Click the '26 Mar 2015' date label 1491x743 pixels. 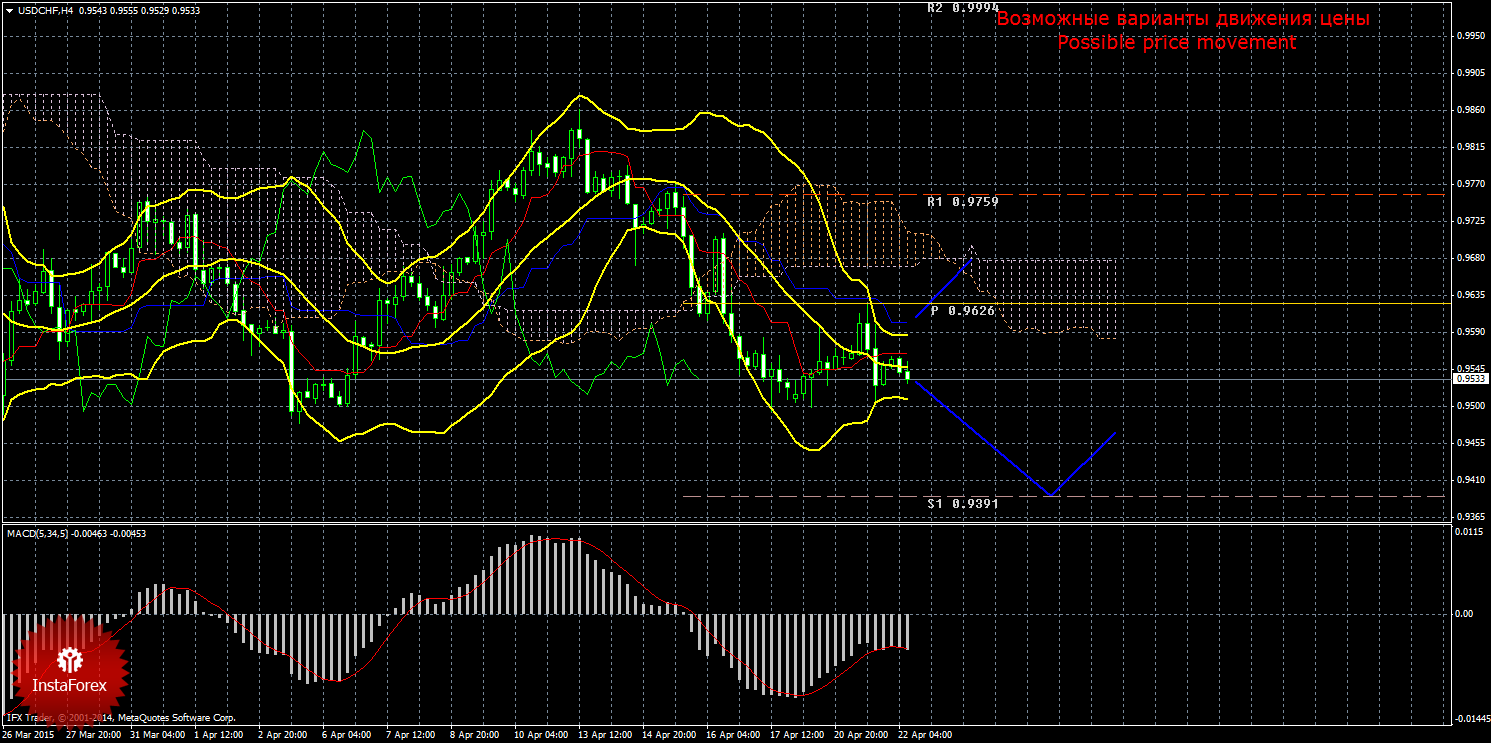pos(28,735)
